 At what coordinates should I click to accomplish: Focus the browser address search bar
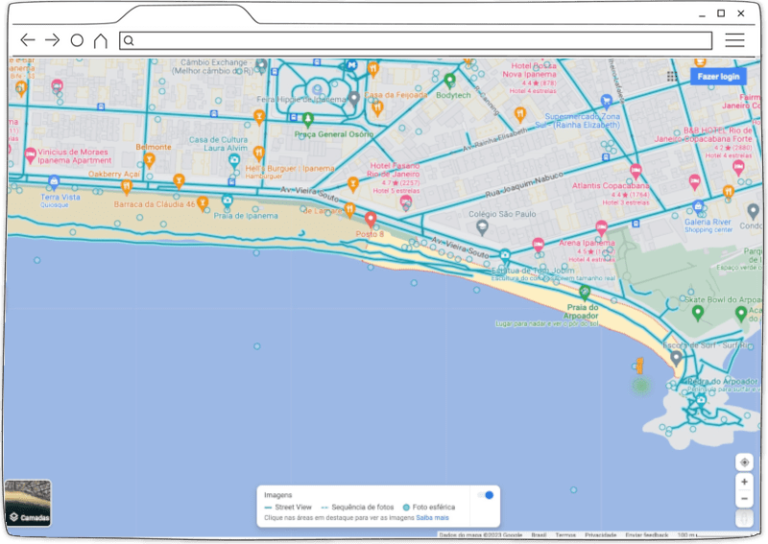coord(415,40)
